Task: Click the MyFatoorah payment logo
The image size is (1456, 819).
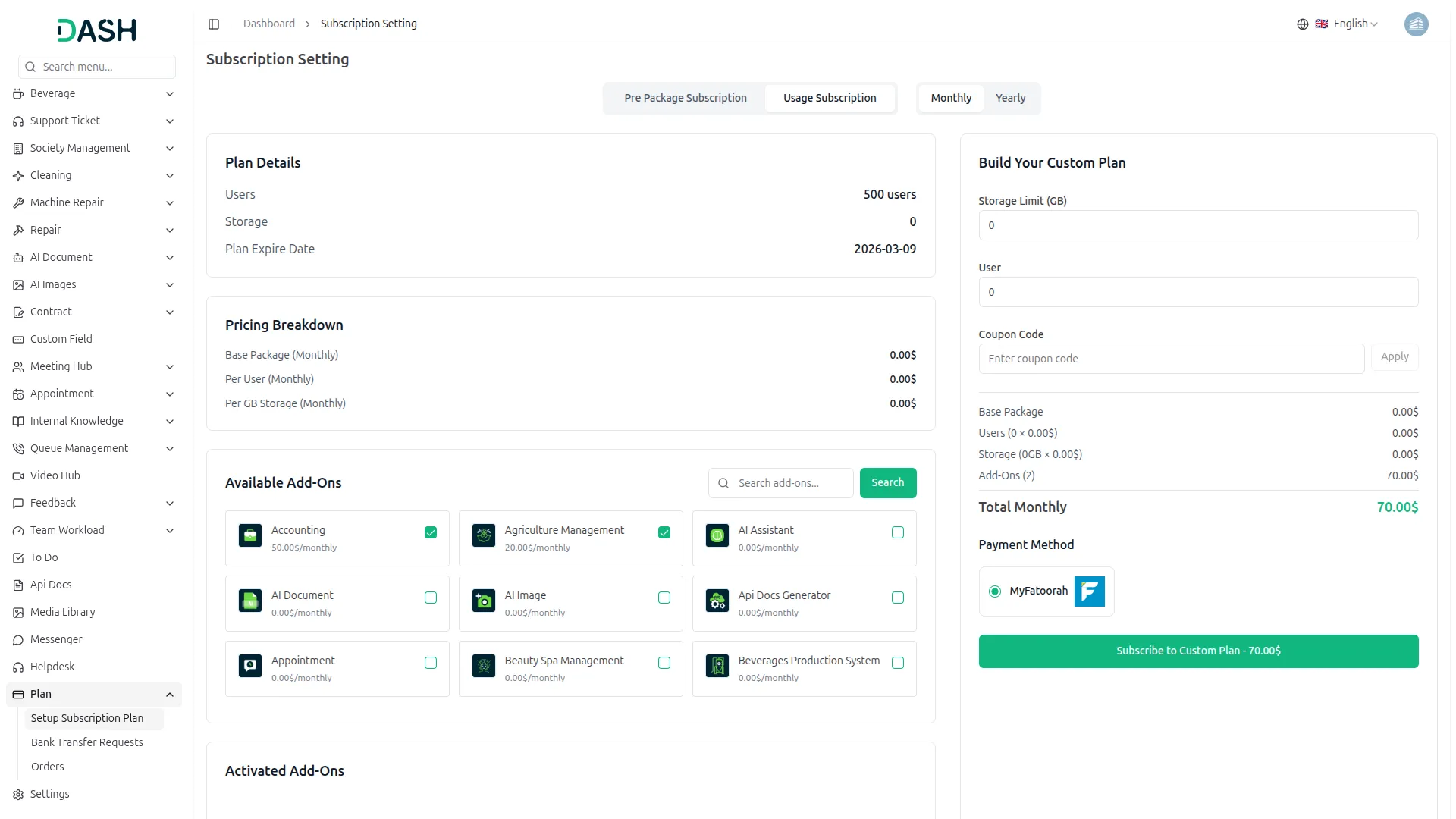Action: pos(1090,591)
